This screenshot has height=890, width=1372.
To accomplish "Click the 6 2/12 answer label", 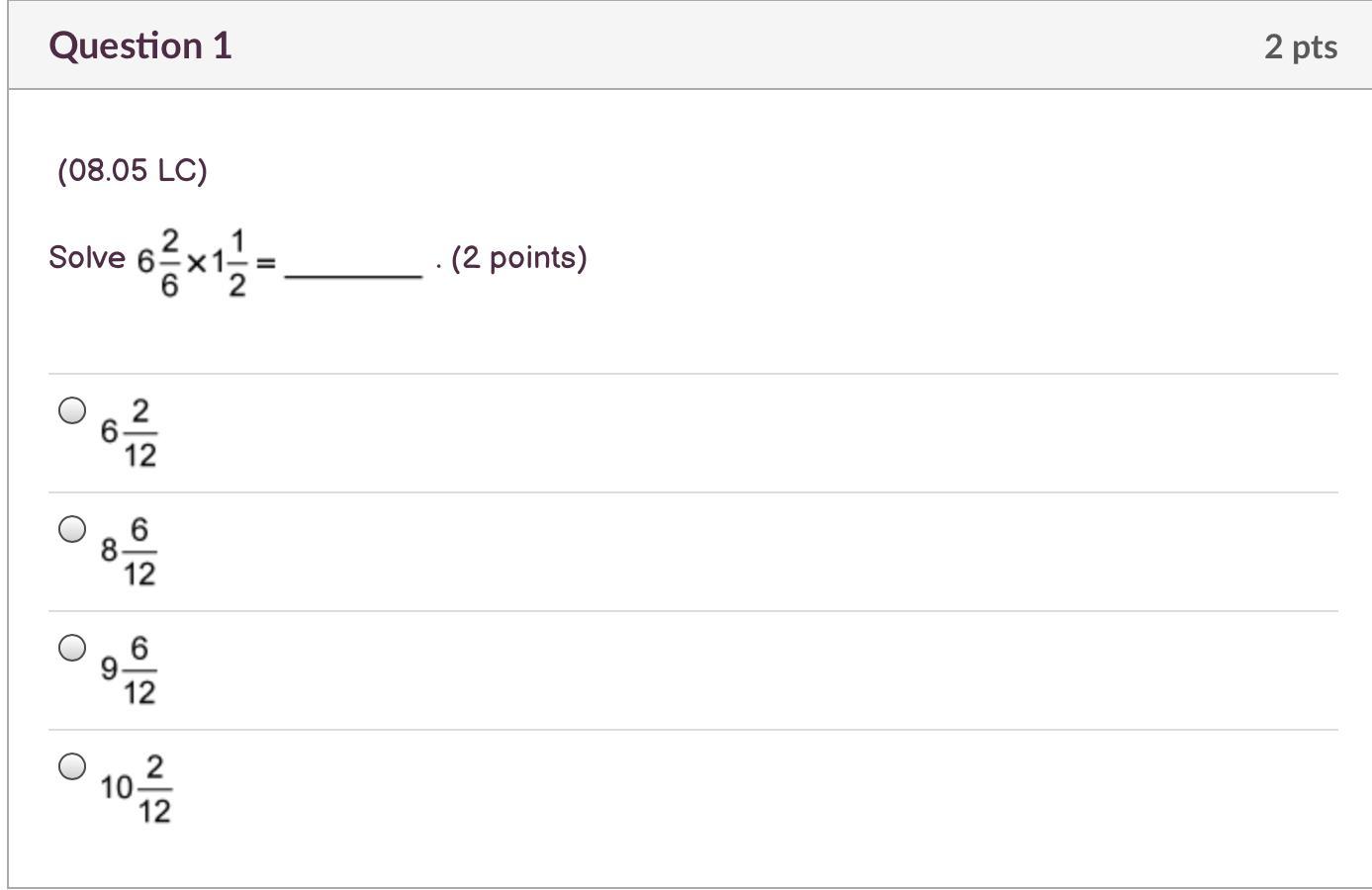I will coord(129,432).
